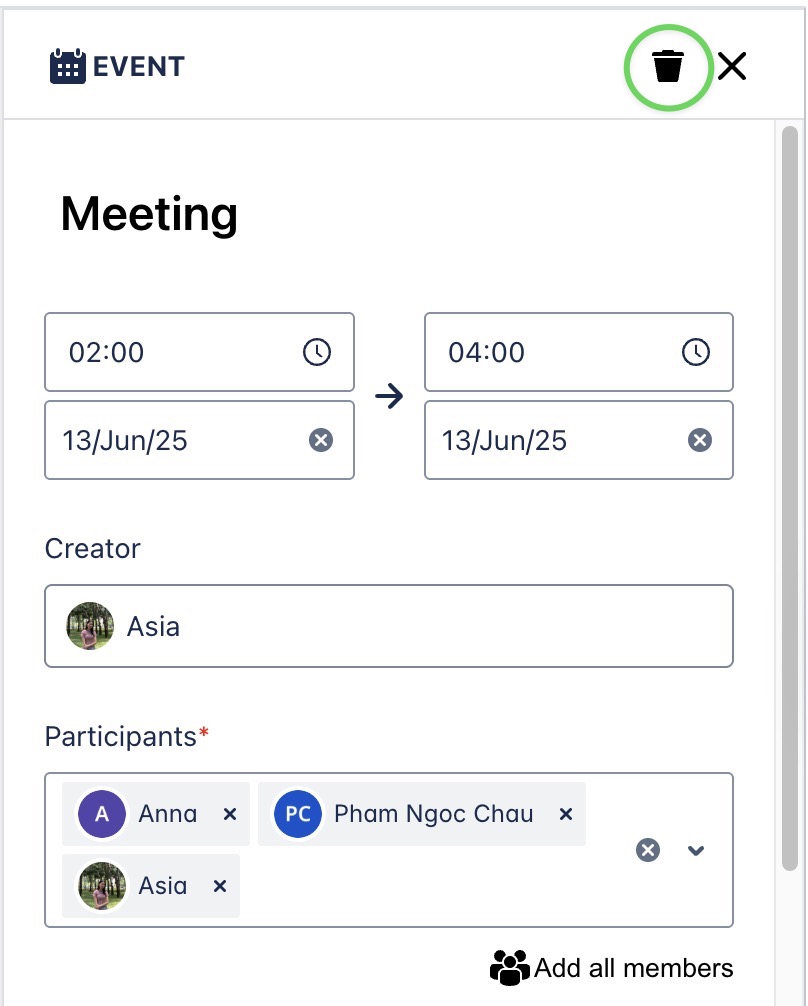The image size is (808, 1006).
Task: Clear all selected participants
Action: click(x=648, y=850)
